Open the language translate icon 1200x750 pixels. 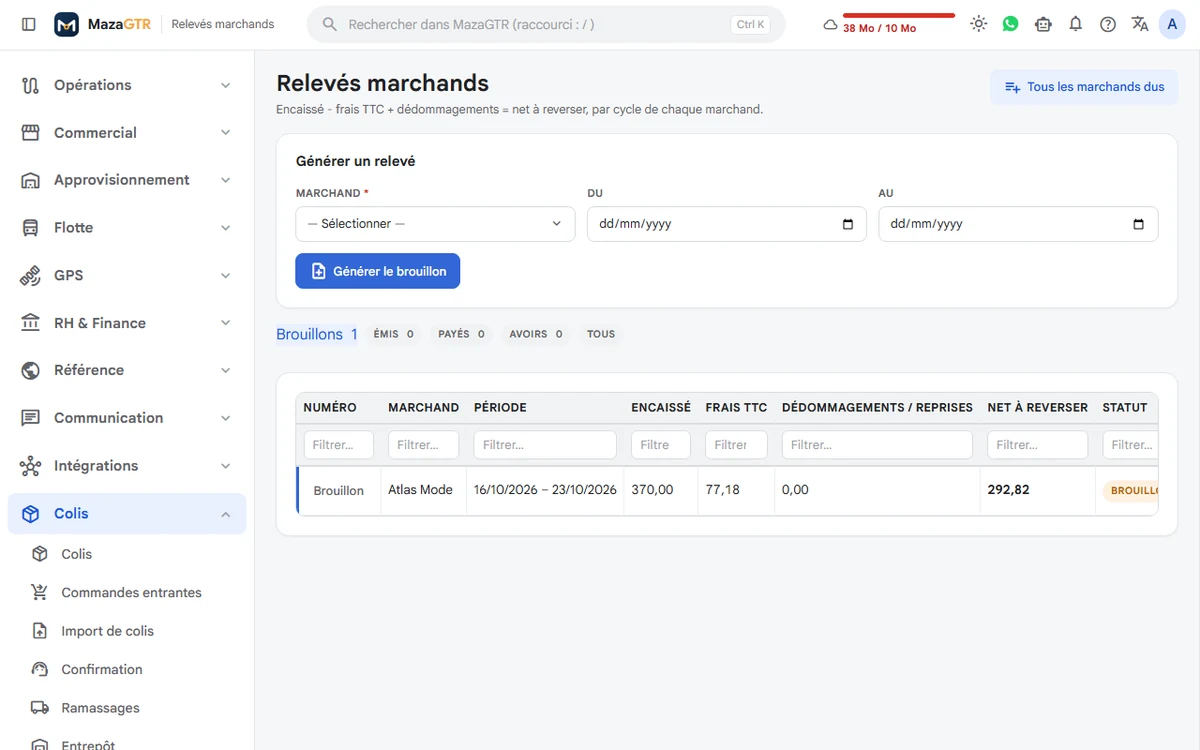pyautogui.click(x=1140, y=24)
